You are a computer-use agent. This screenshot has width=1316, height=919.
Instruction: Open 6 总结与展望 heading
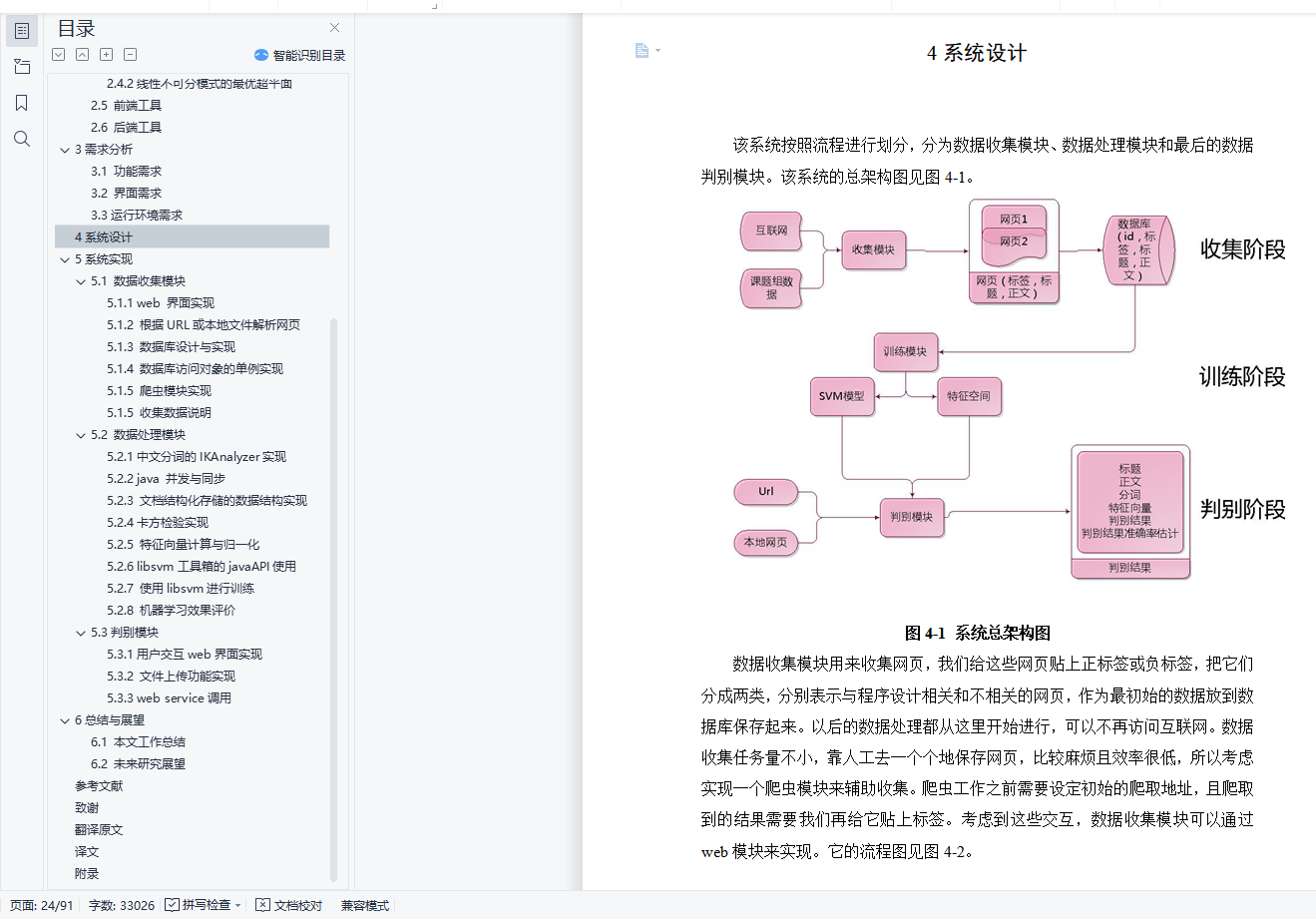point(110,720)
